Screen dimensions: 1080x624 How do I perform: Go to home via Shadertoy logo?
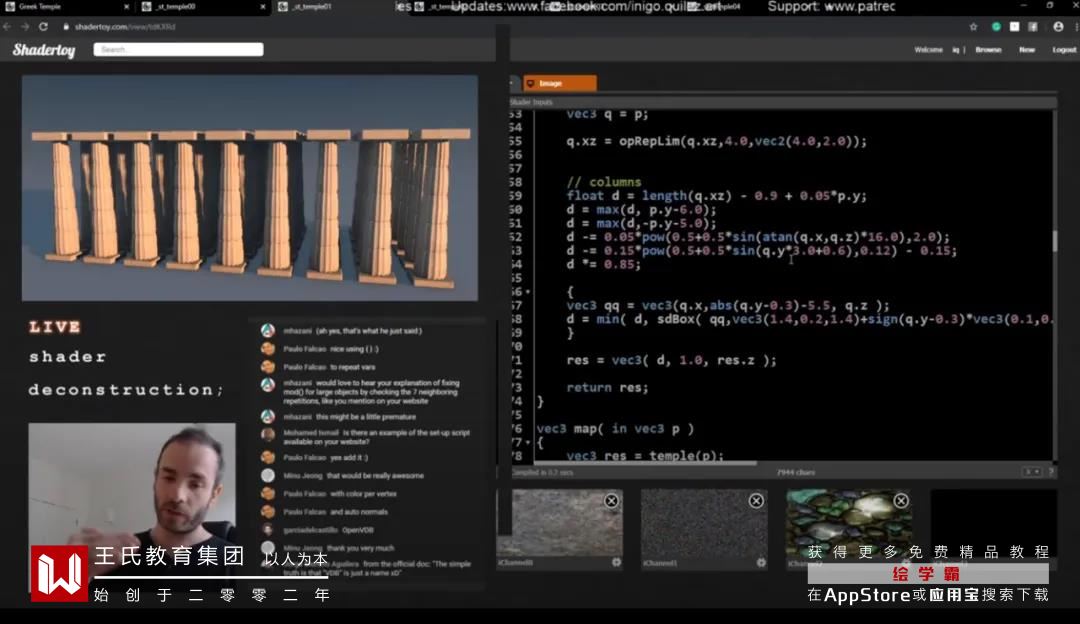tap(44, 50)
